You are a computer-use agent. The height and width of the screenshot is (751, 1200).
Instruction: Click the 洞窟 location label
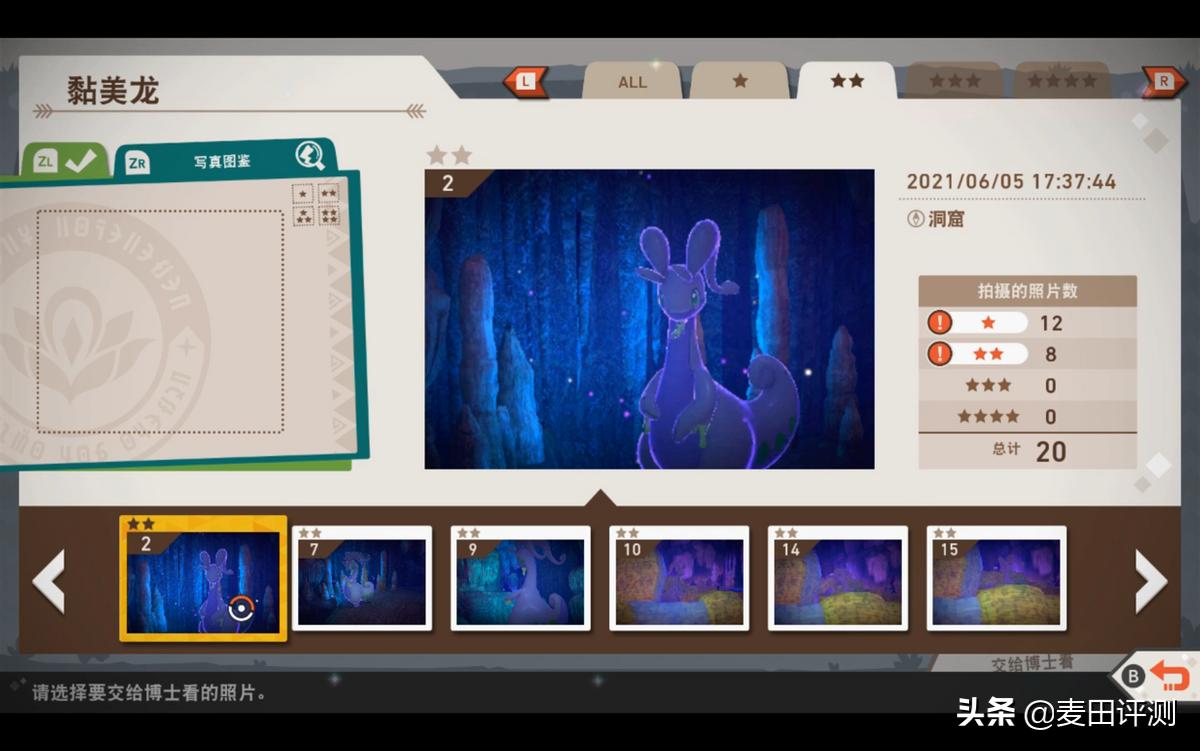[x=946, y=219]
